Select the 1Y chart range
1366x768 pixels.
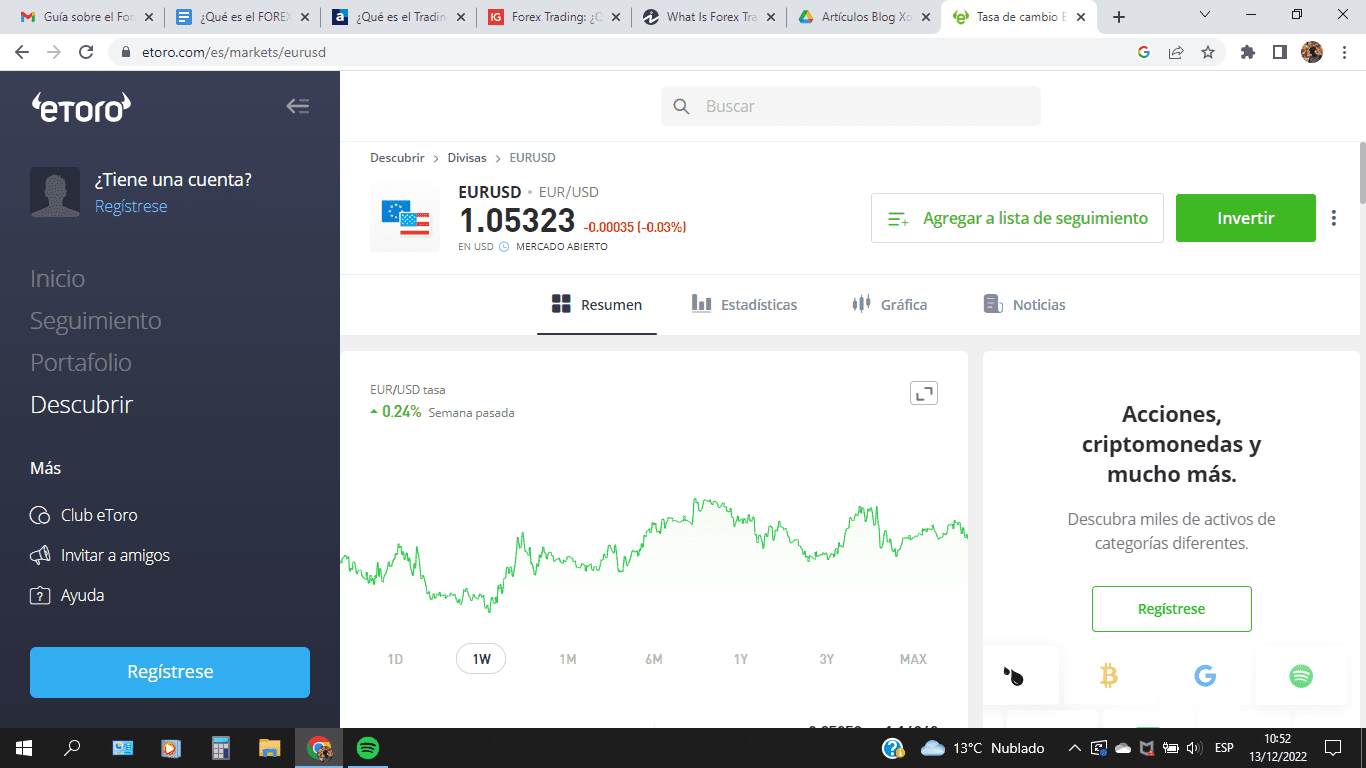[x=741, y=659]
